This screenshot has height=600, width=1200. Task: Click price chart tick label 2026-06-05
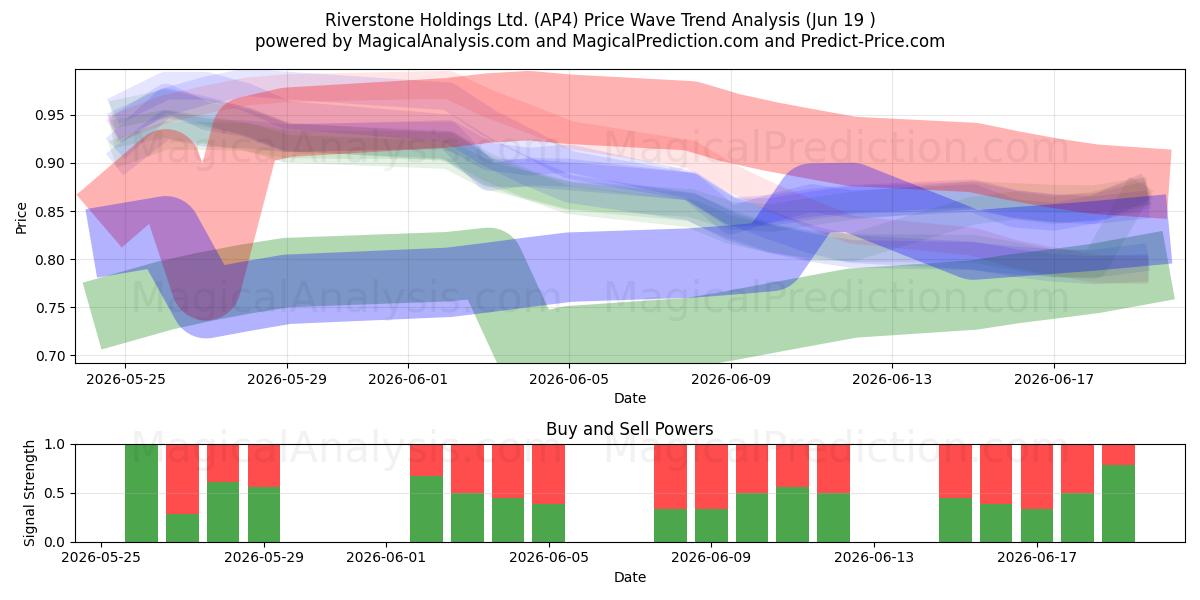click(x=569, y=379)
